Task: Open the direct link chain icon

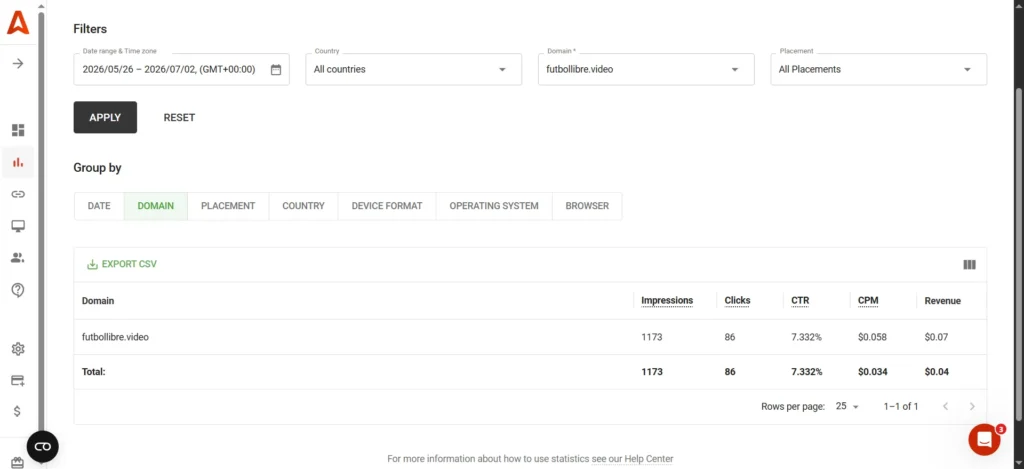Action: 18,194
